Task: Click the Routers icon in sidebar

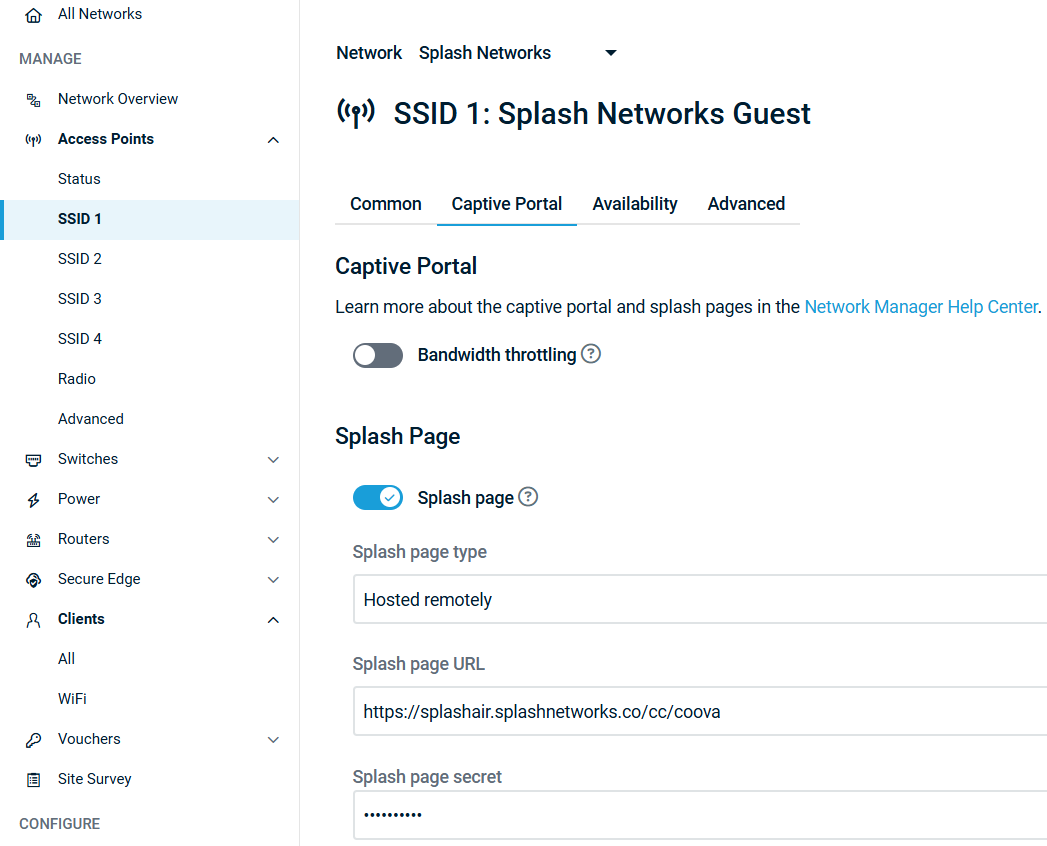Action: pyautogui.click(x=33, y=540)
